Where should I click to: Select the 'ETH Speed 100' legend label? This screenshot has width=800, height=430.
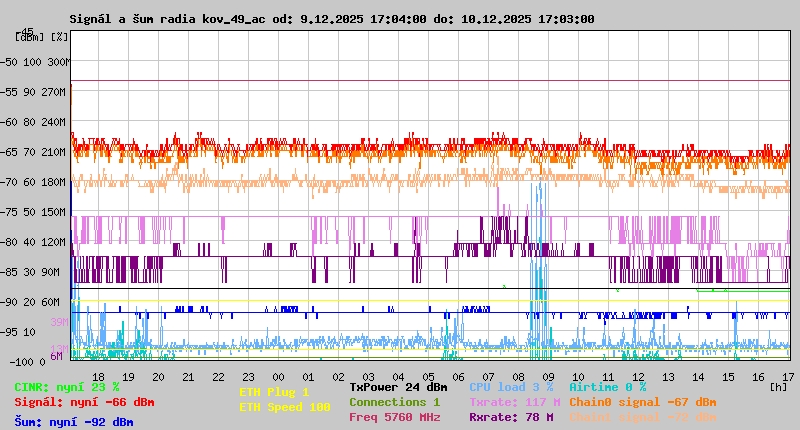(x=284, y=407)
